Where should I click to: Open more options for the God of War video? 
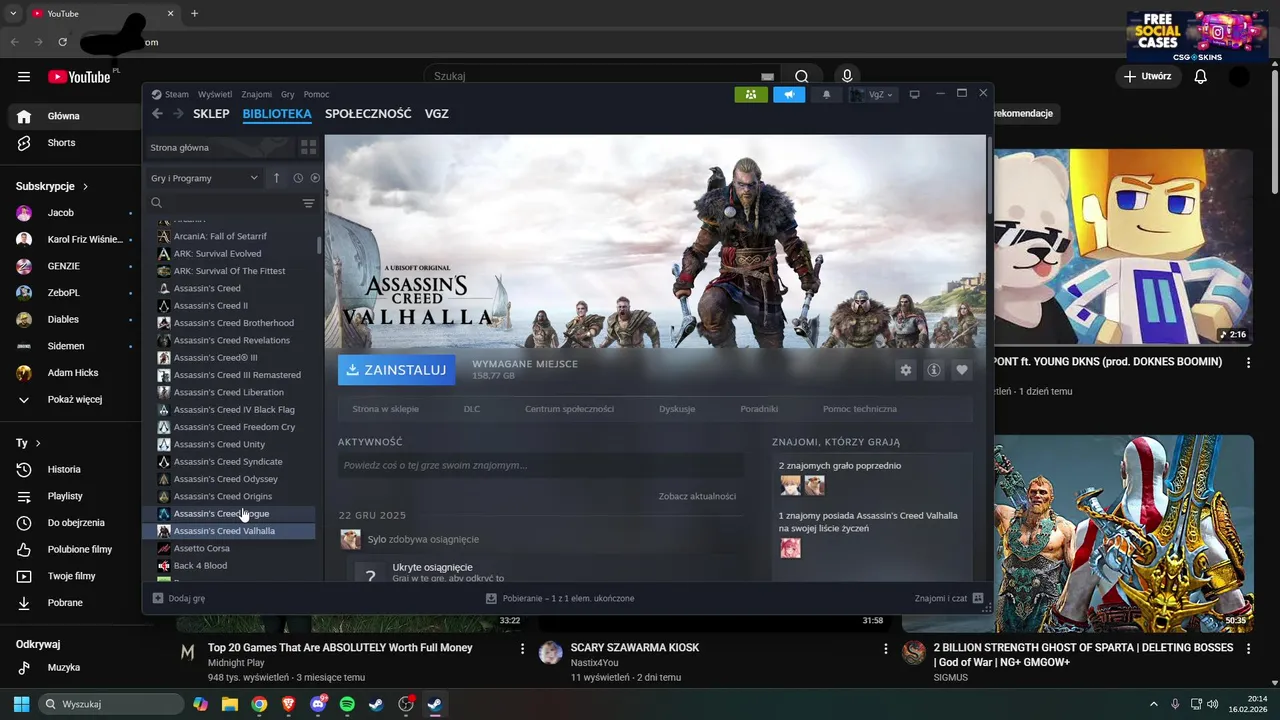pos(1249,649)
